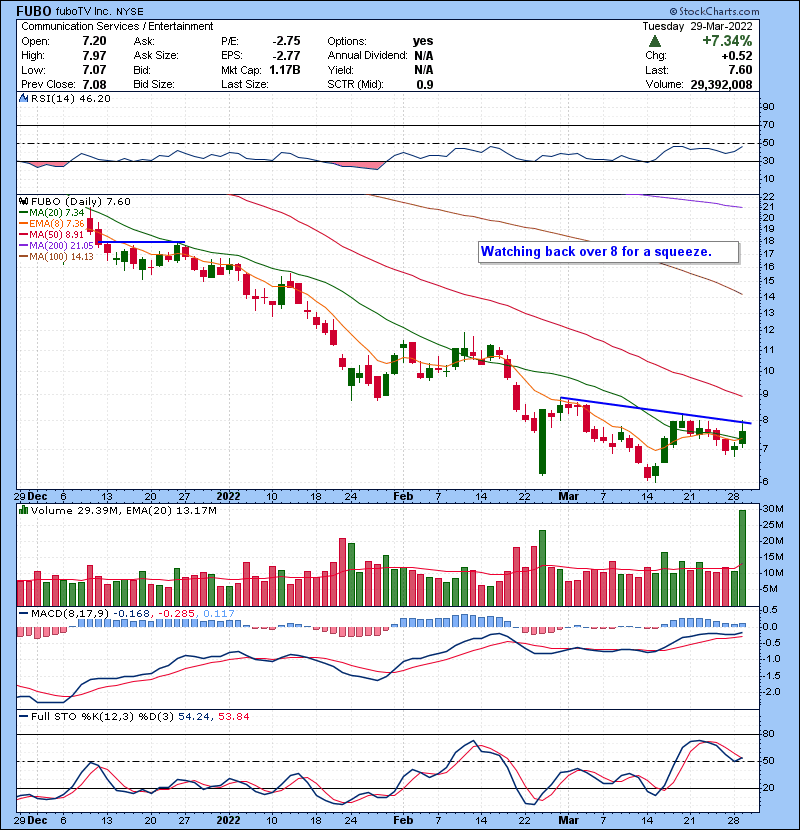Click the short blue resistance line near December 13-27
This screenshot has height=830, width=800.
coord(141,242)
